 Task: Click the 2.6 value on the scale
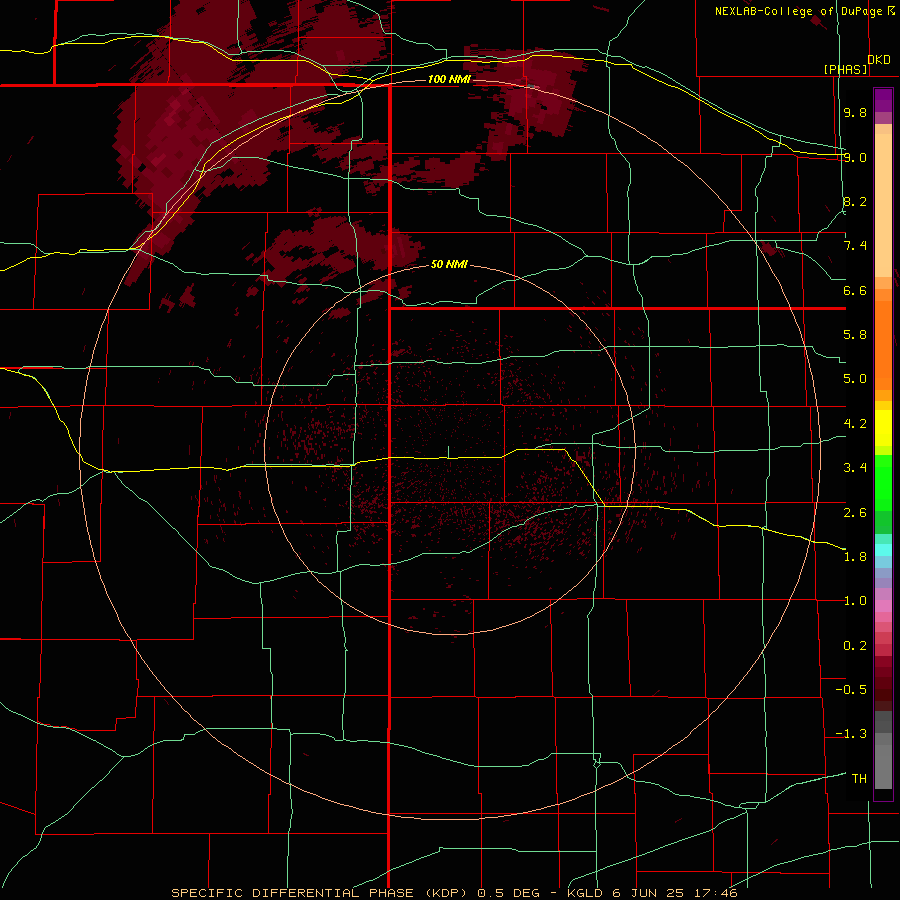coord(855,513)
